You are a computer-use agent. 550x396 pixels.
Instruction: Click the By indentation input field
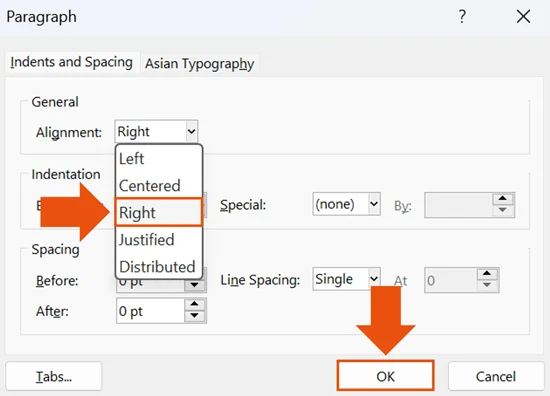tap(458, 205)
